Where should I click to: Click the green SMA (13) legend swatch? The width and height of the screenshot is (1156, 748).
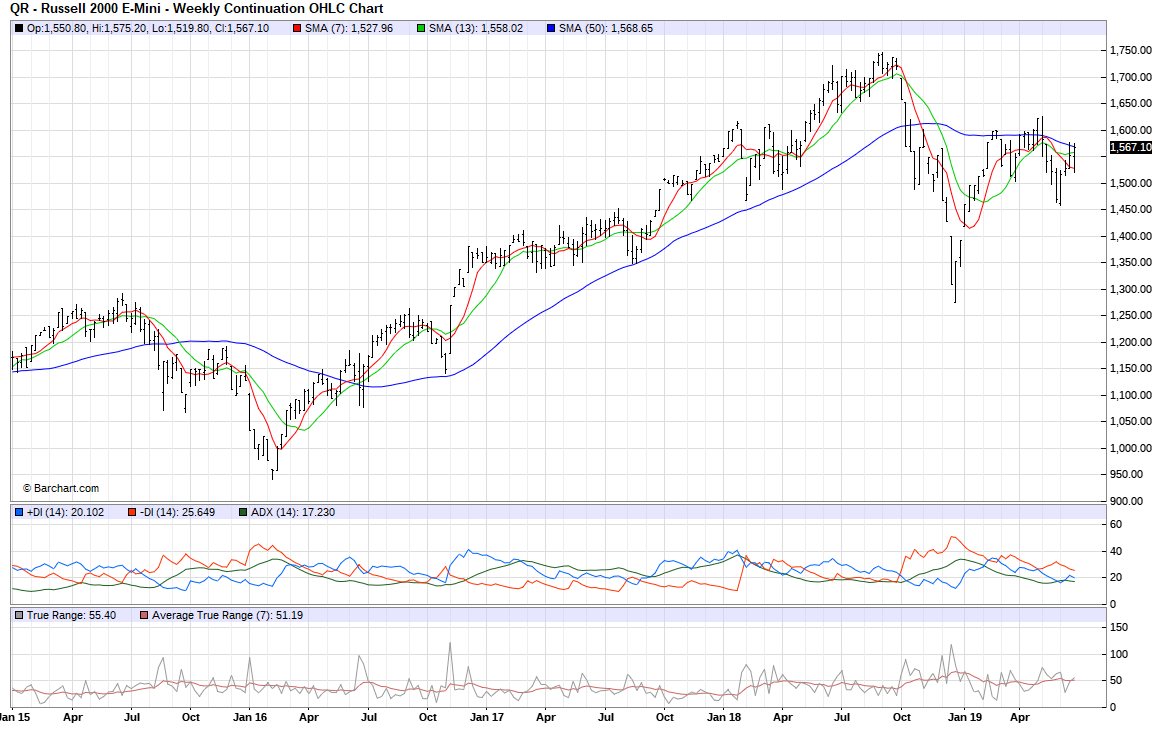coord(422,28)
